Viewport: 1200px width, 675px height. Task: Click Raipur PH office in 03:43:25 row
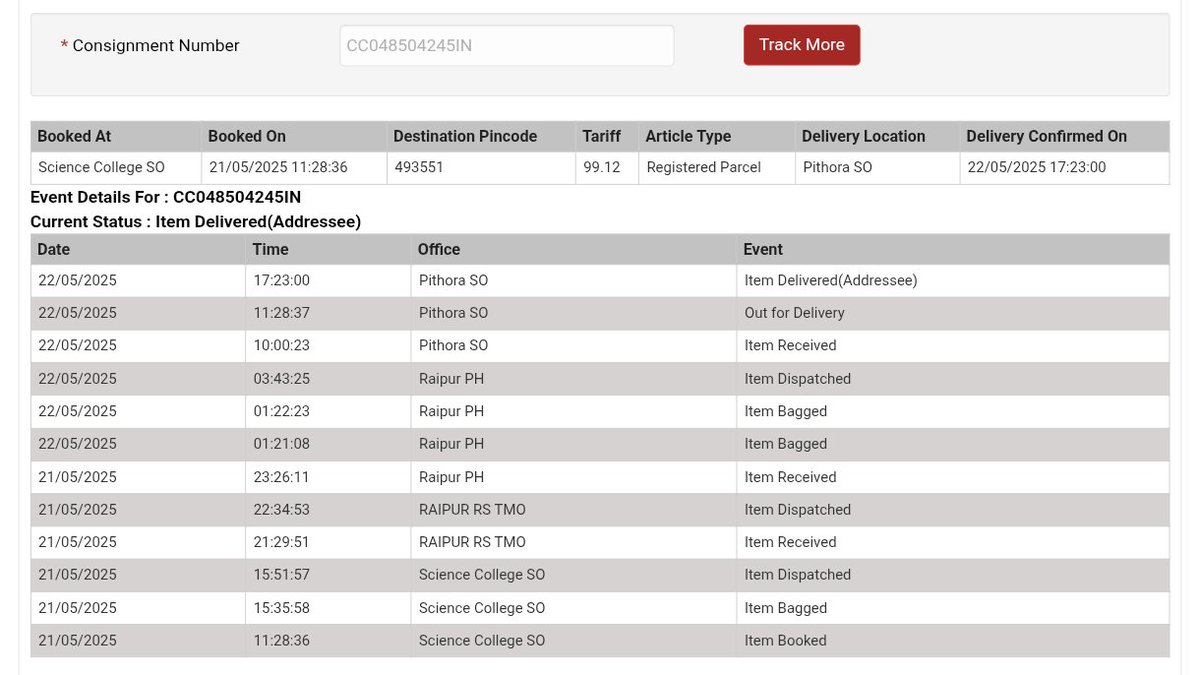click(x=573, y=379)
